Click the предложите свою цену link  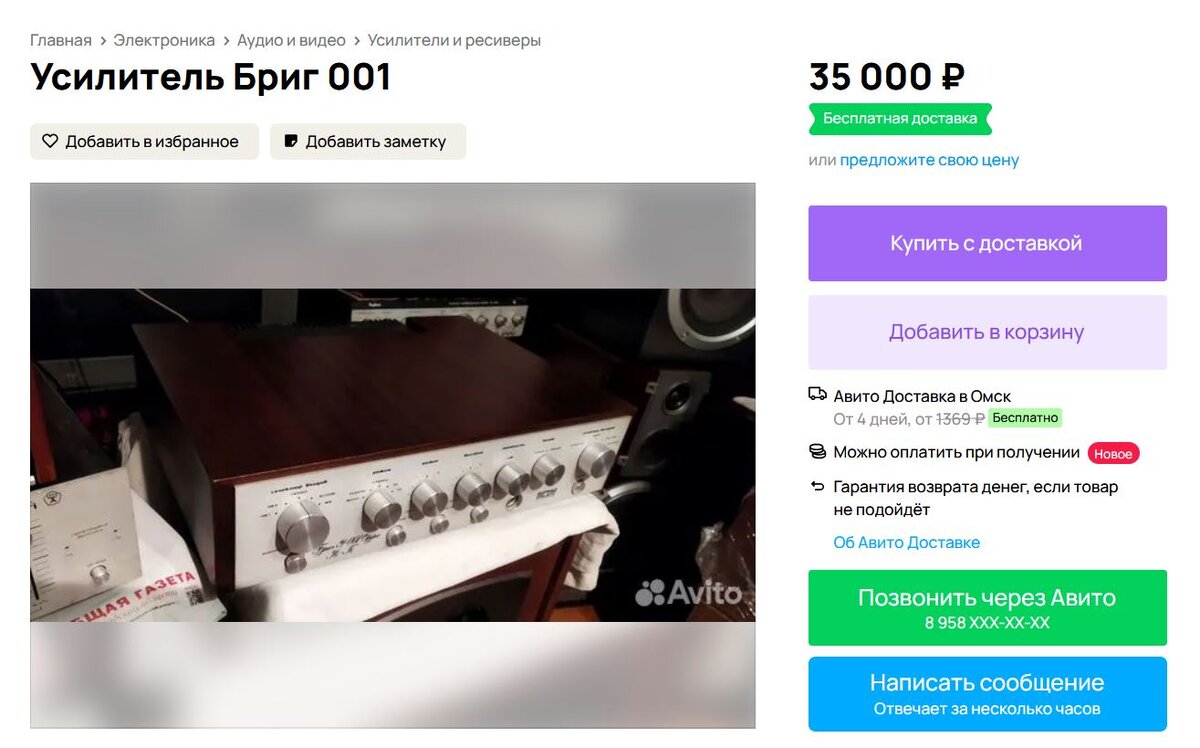pos(929,160)
